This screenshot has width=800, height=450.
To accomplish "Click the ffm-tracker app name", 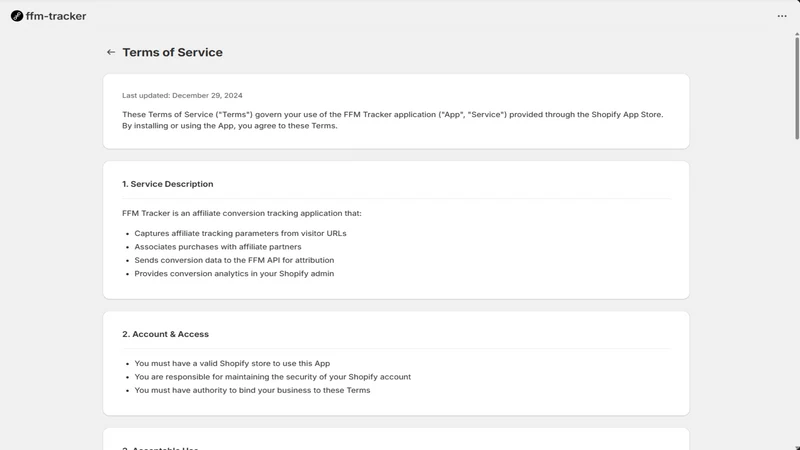I will click(x=56, y=16).
